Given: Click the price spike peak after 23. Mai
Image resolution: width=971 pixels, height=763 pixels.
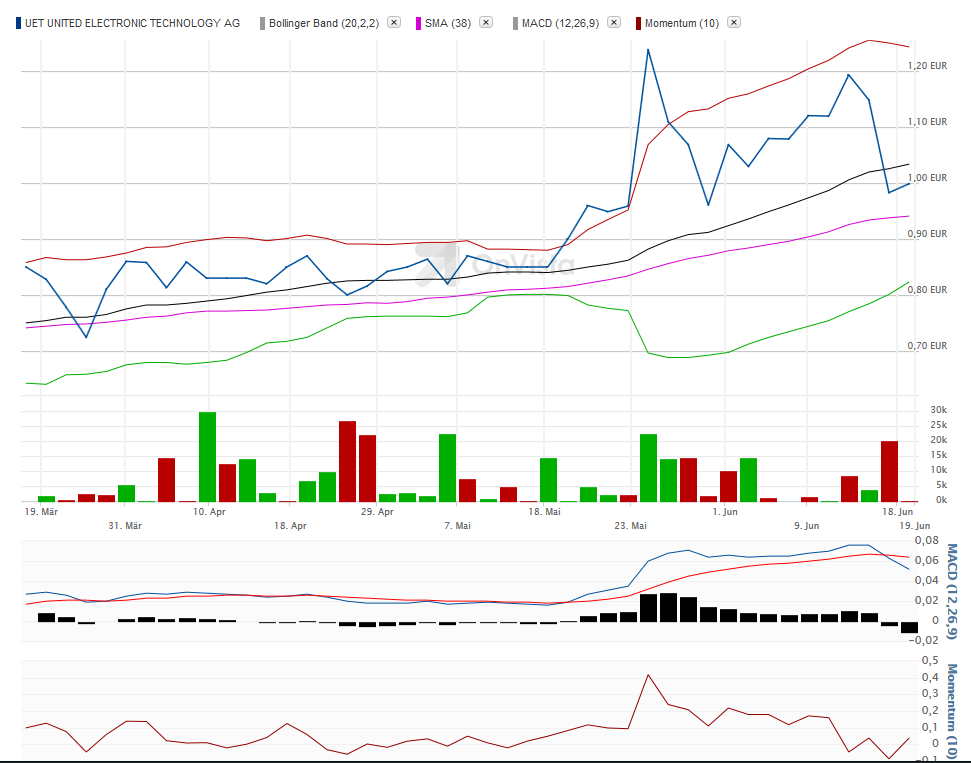Looking at the screenshot, I should point(648,50).
